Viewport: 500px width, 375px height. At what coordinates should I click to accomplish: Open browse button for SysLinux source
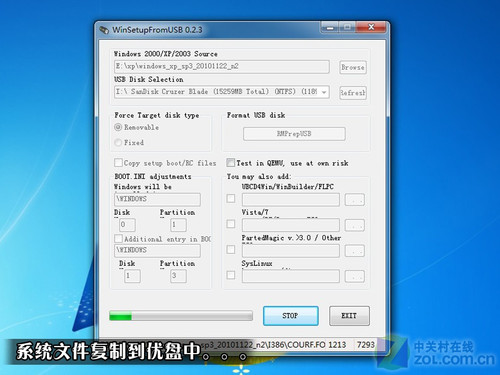click(355, 276)
